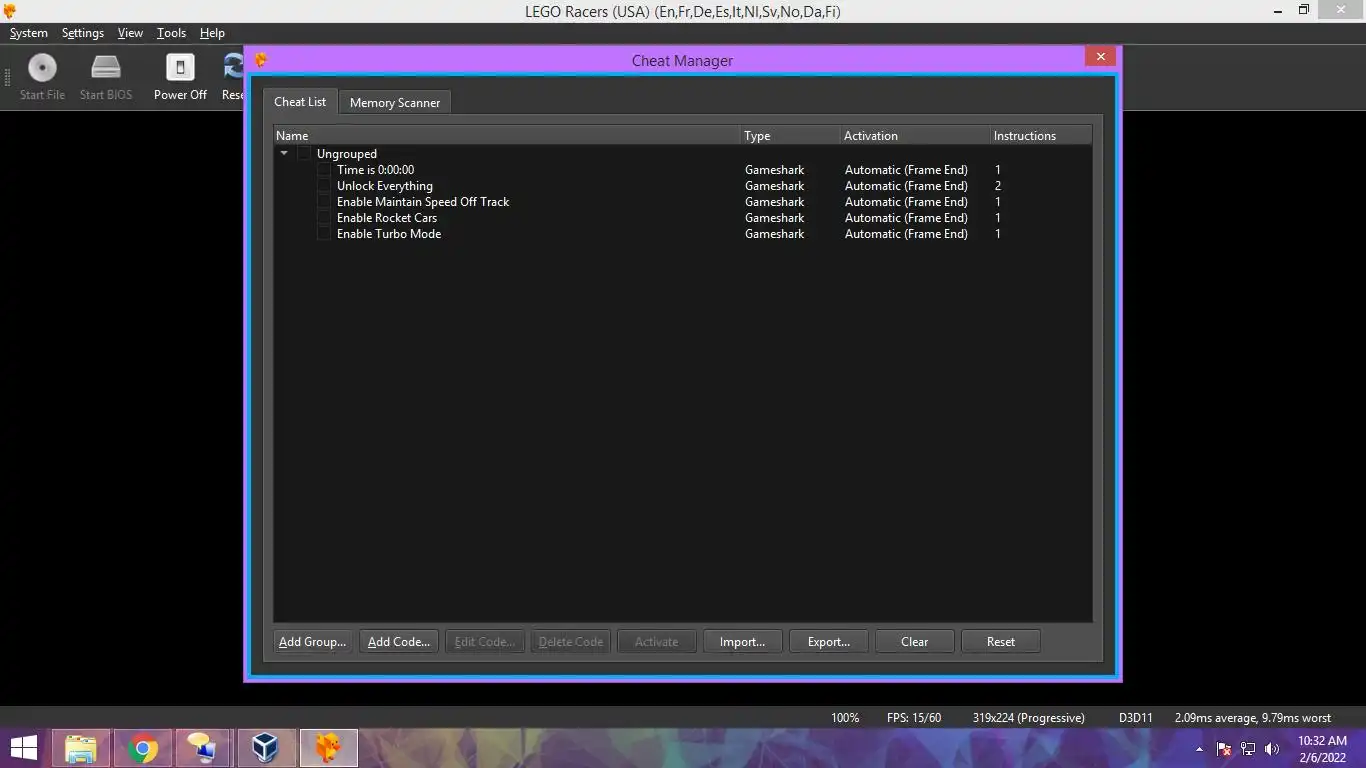Click the Reset button in Cheat Manager
Screen dimensions: 1366x768
coord(1000,642)
